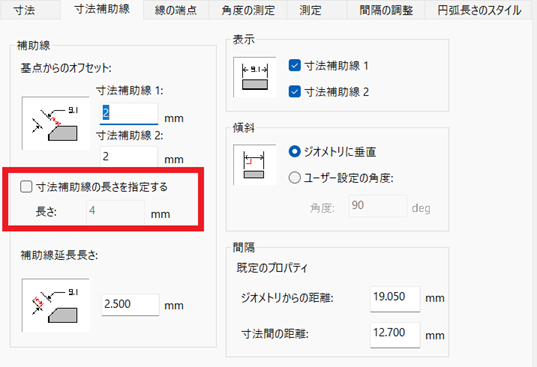Click the 表示 section preview diagram

click(255, 77)
